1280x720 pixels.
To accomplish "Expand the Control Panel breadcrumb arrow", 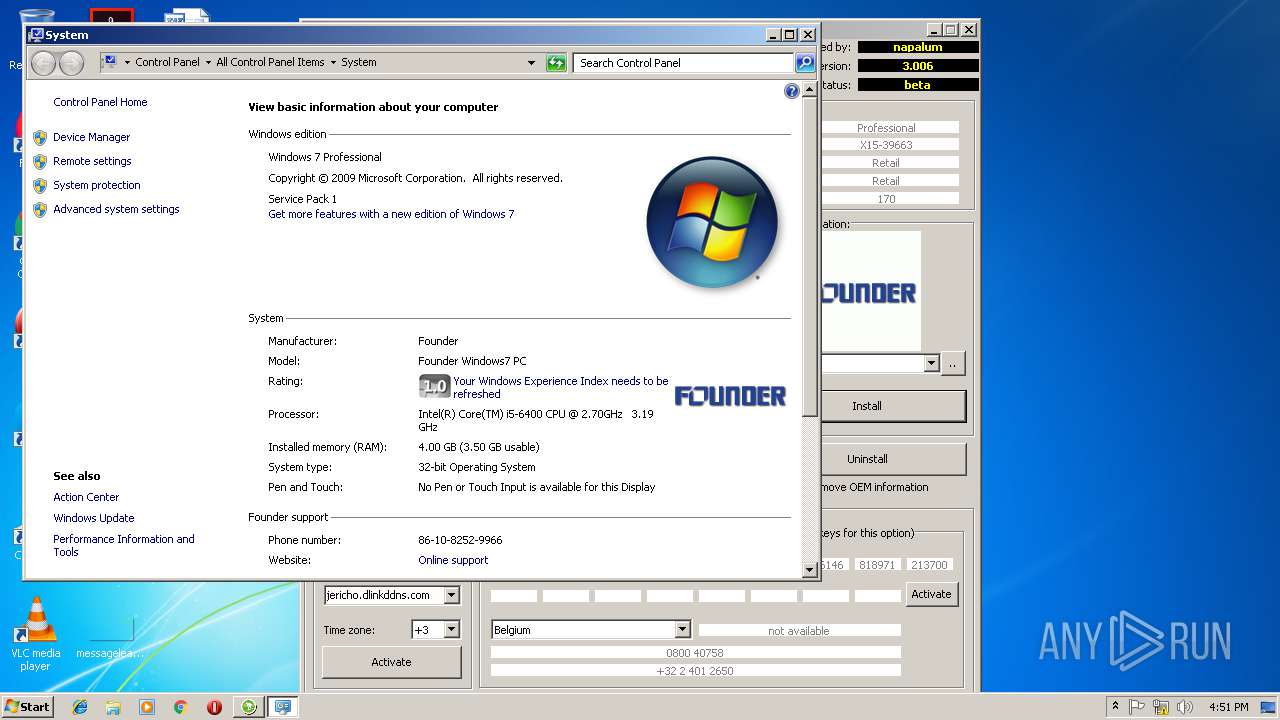I will coord(208,63).
